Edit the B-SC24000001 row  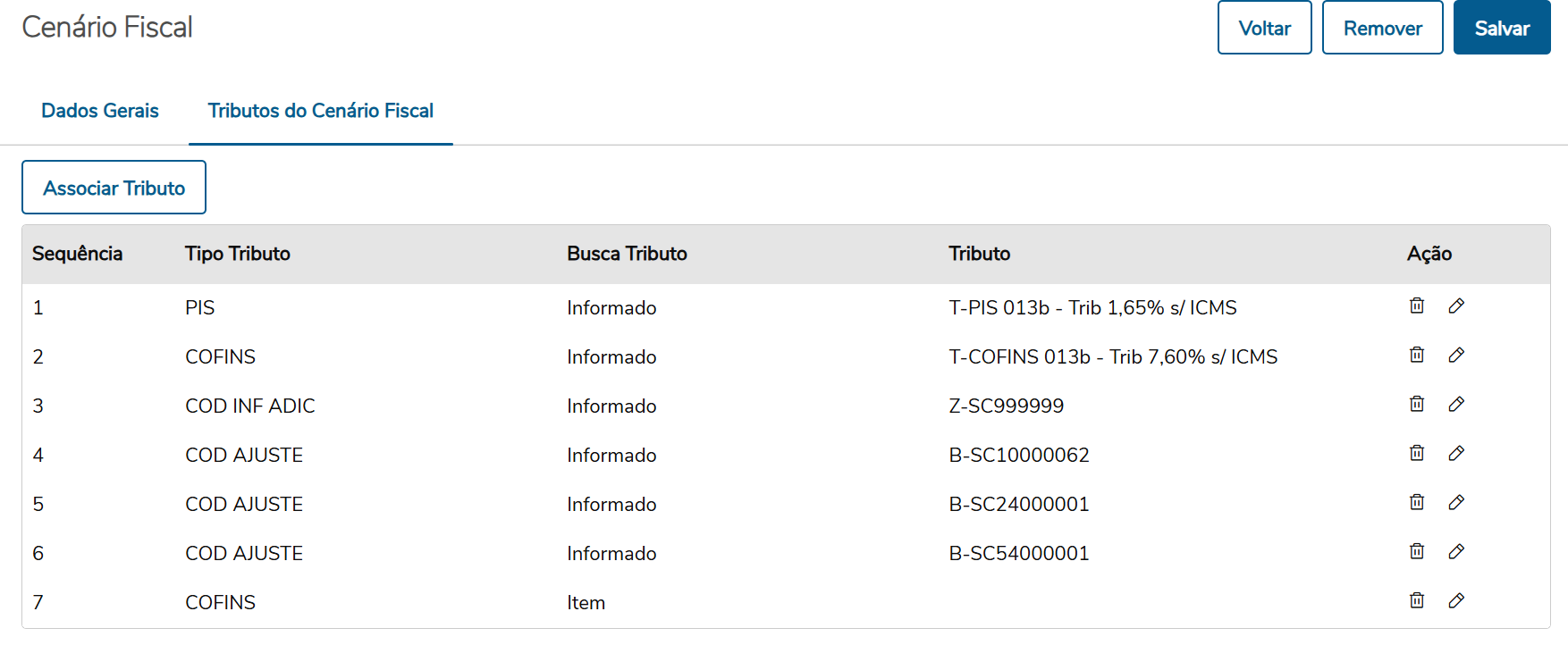click(1456, 503)
